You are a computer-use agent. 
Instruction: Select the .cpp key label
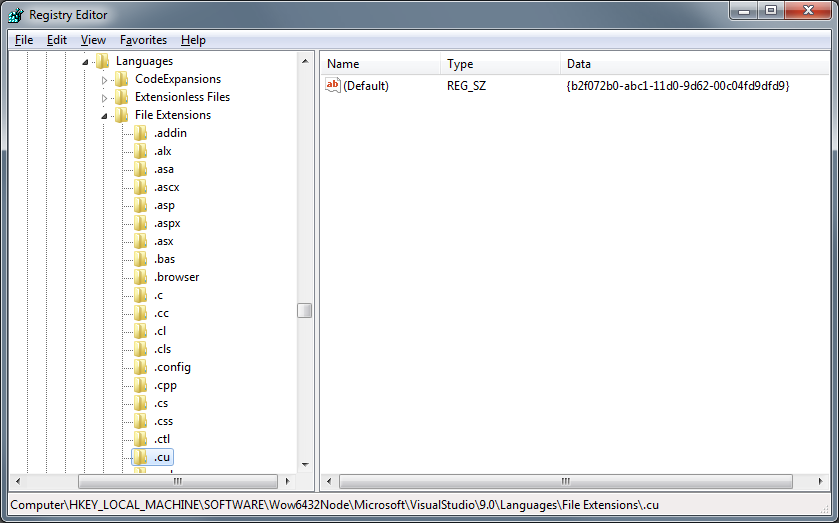[165, 385]
